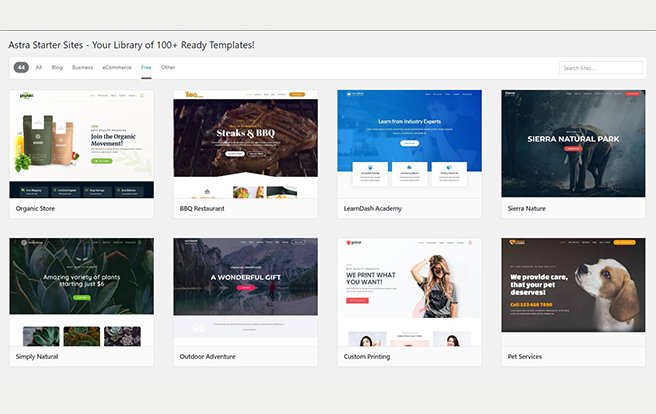656x414 pixels.
Task: Select the All filter tab
Action: coord(39,68)
